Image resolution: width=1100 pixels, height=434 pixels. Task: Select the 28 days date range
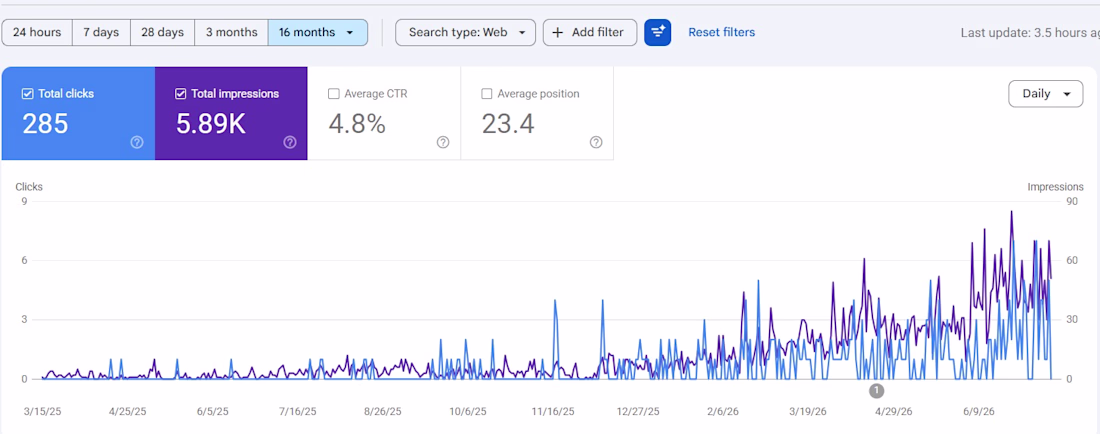click(162, 32)
